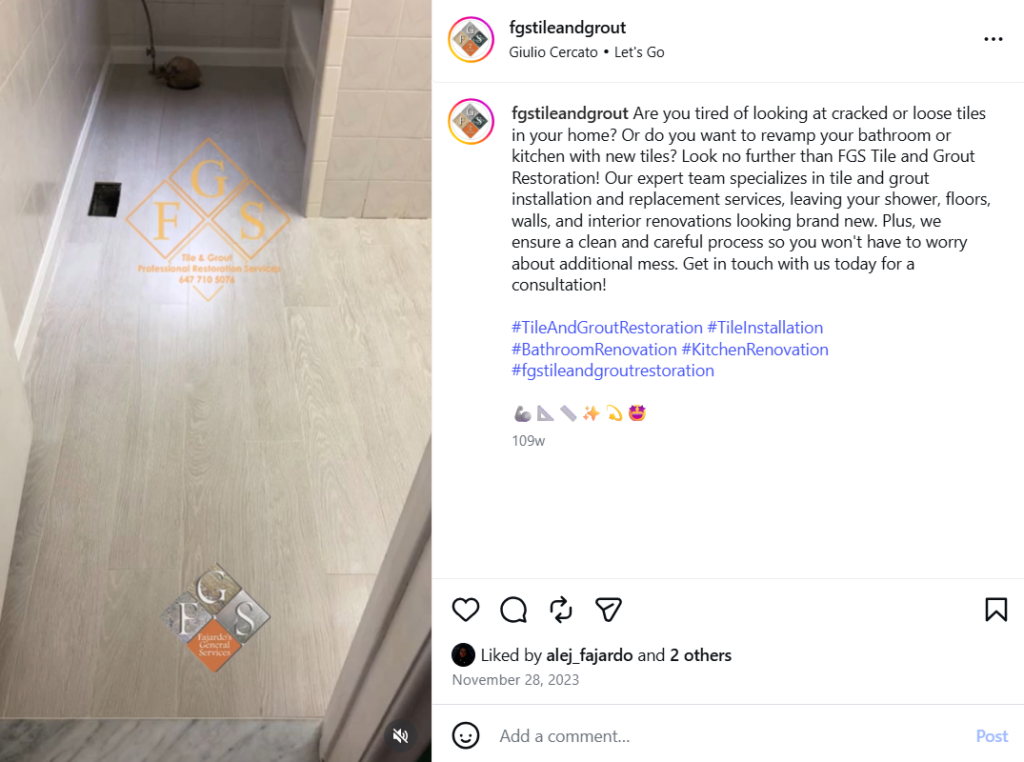The image size is (1024, 762).
Task: Click the caption's fgstileandgrout avatar
Action: pyautogui.click(x=471, y=121)
